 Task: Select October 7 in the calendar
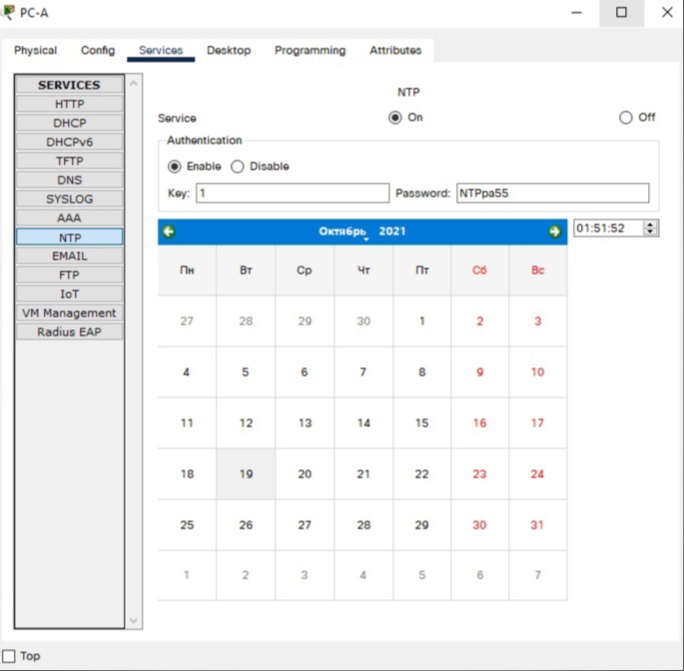[363, 372]
